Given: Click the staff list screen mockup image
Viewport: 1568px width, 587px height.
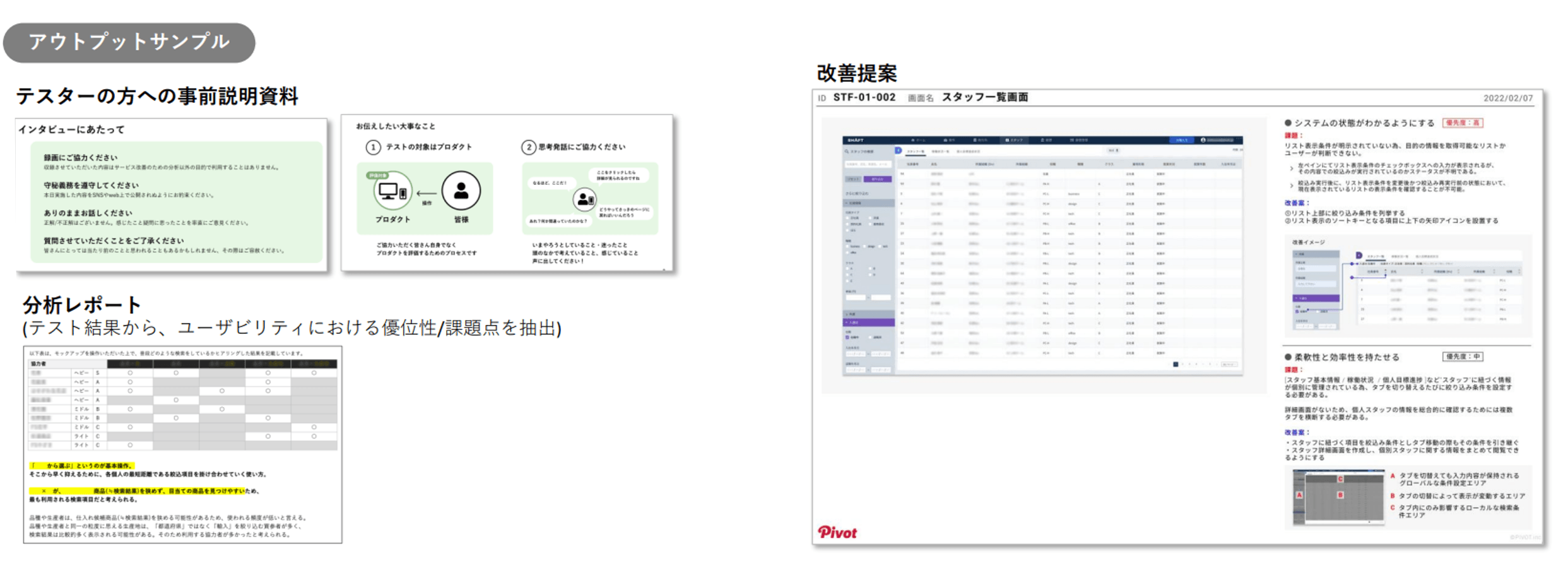Looking at the screenshot, I should pyautogui.click(x=1042, y=256).
